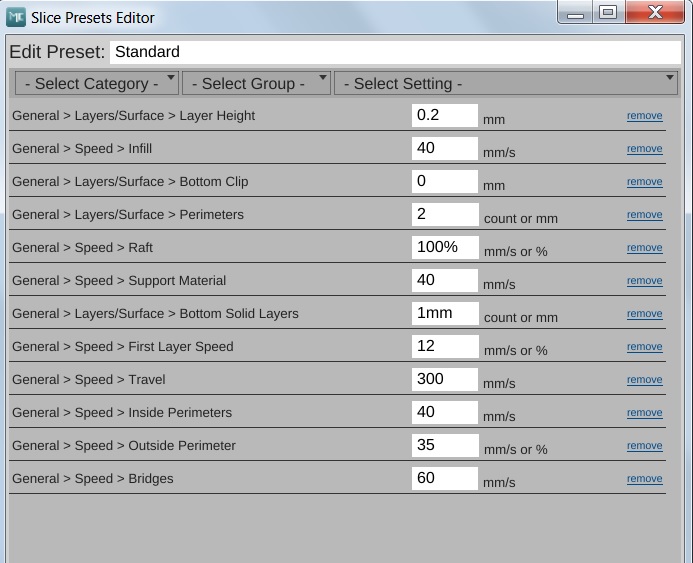Click the Travel speed input field
The height and width of the screenshot is (563, 693).
444,379
